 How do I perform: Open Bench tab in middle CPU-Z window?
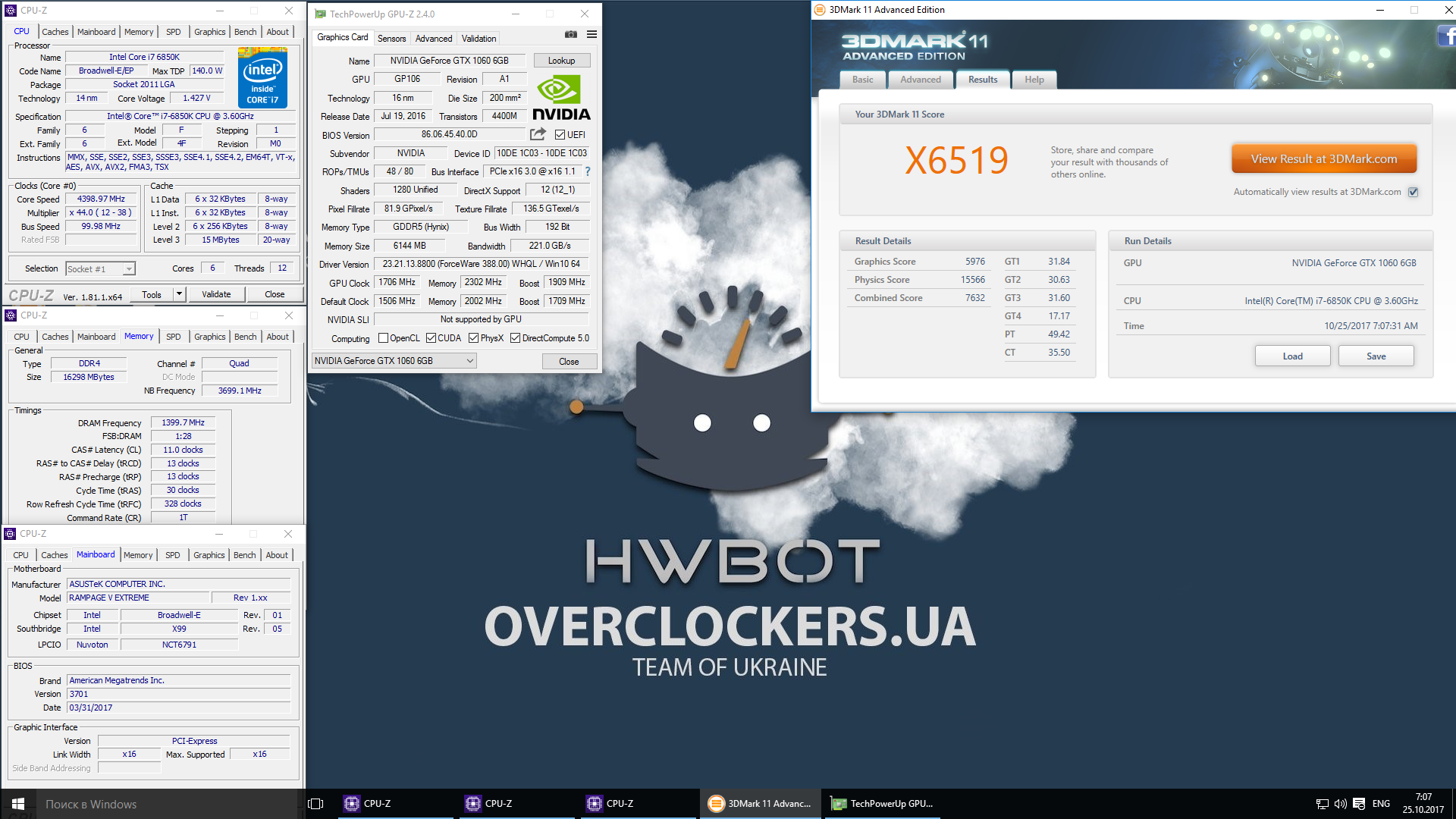(245, 337)
